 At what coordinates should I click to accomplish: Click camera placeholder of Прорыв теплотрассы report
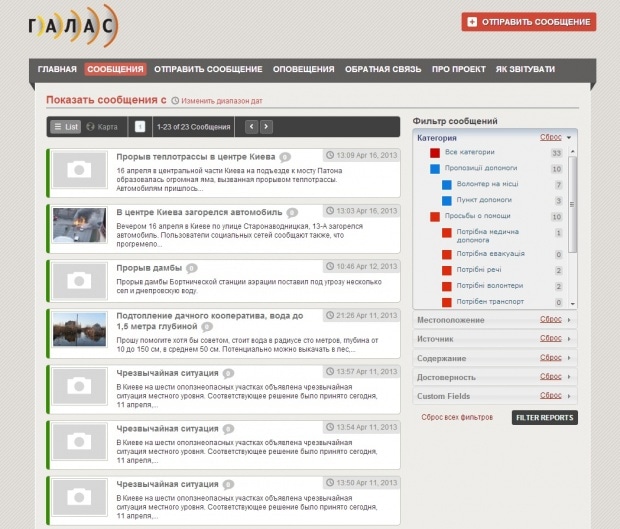click(79, 170)
